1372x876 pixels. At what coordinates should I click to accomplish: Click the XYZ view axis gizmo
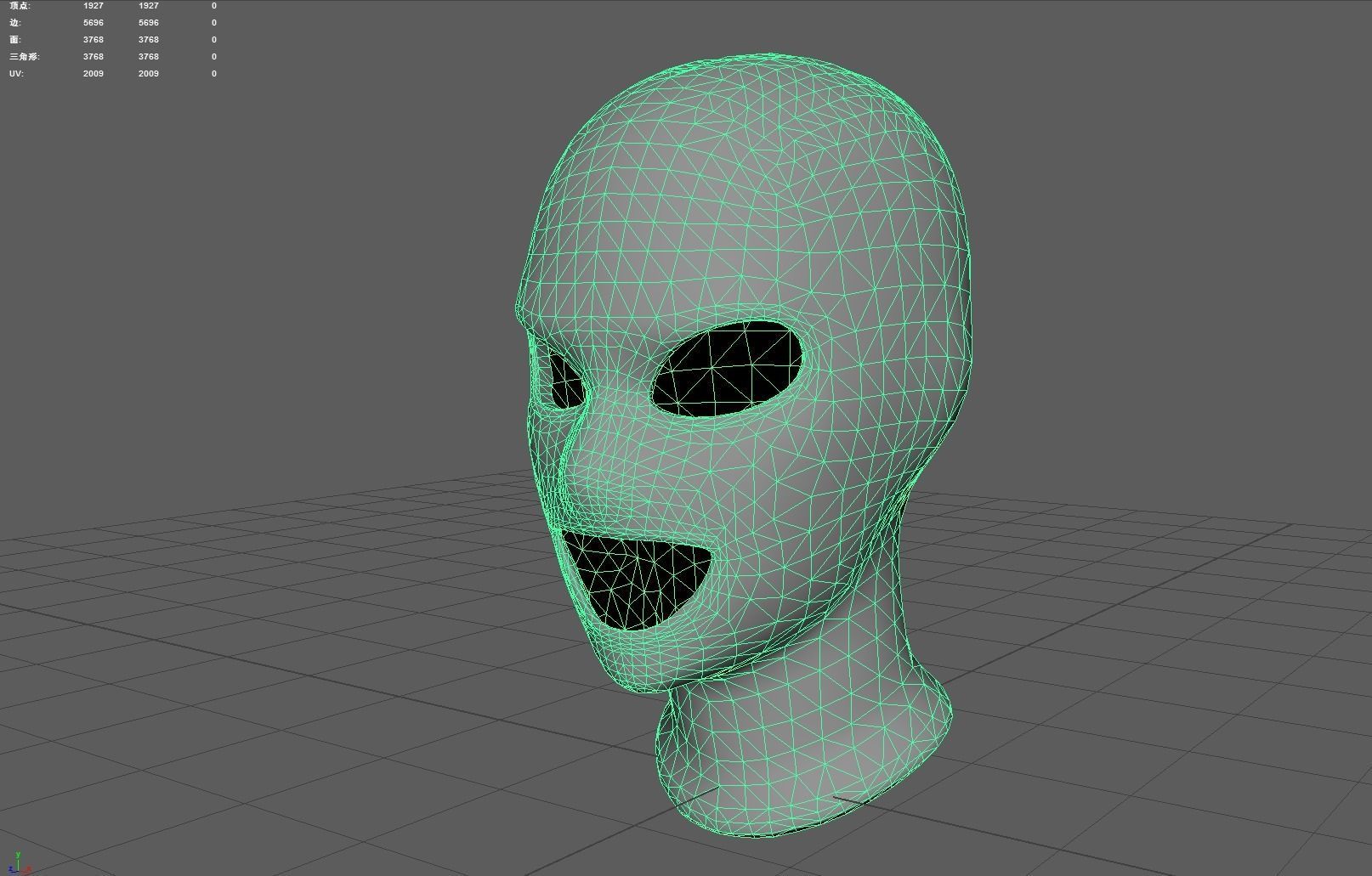(x=19, y=863)
